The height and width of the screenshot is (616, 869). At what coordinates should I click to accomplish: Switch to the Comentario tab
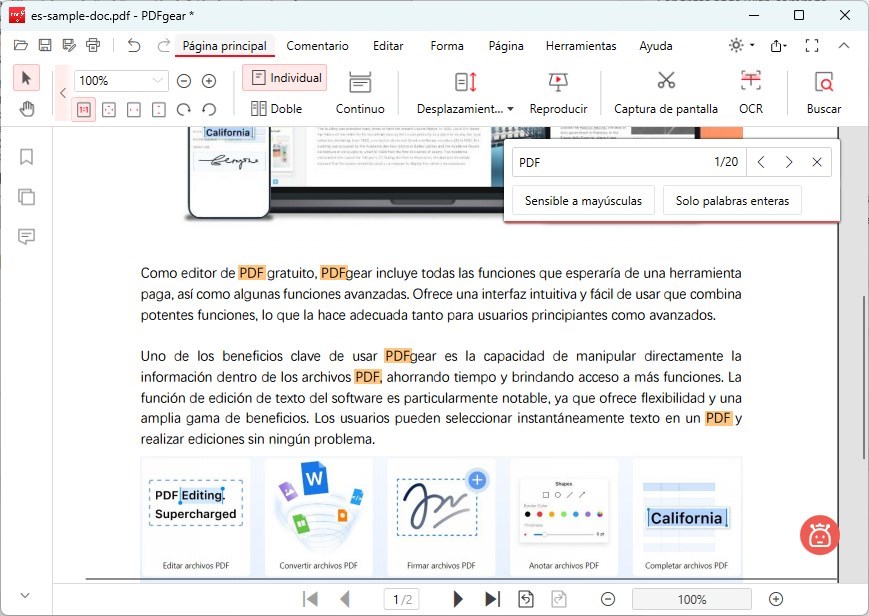tap(318, 46)
